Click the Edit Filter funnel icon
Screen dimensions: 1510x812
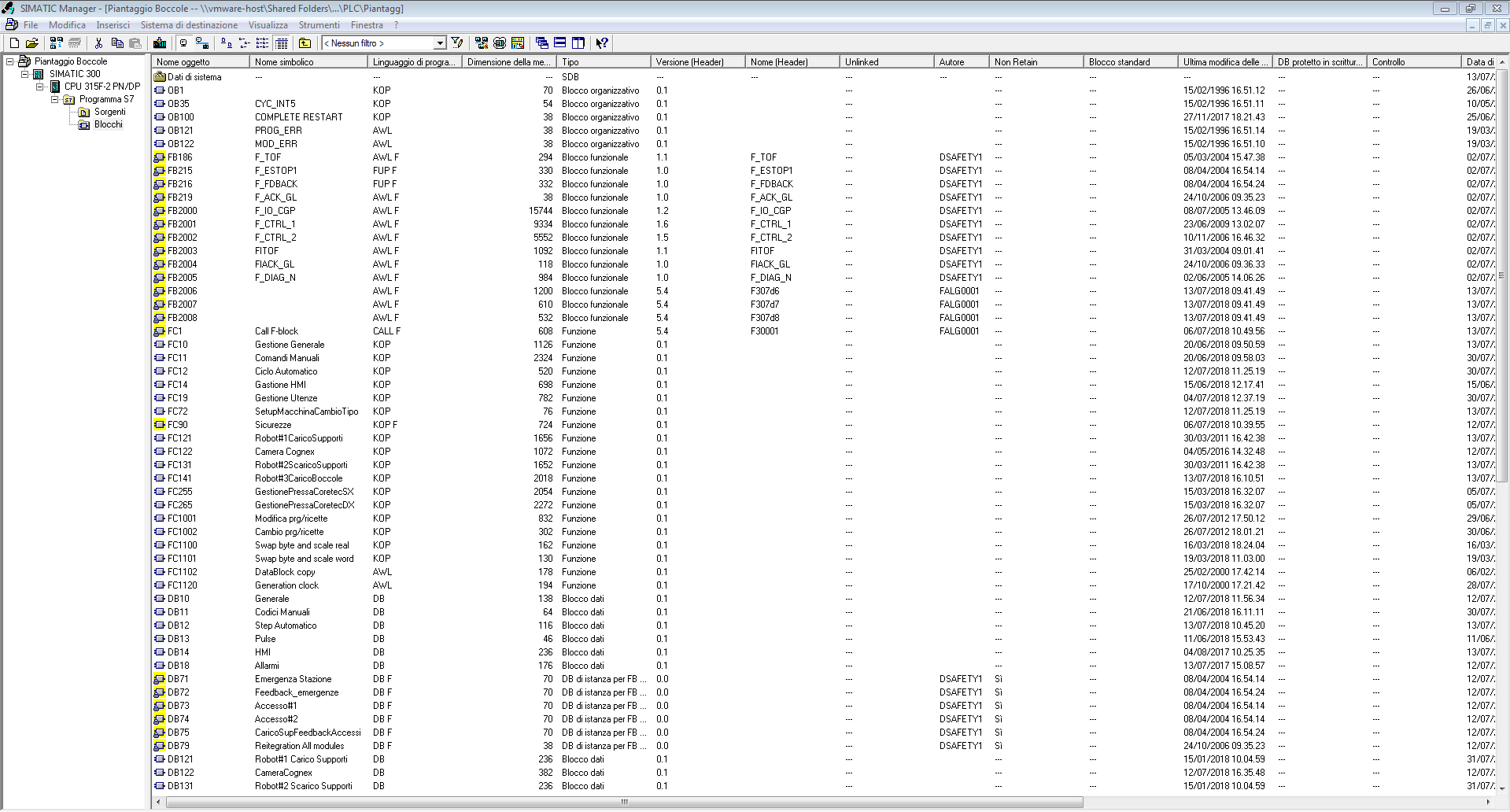(x=457, y=43)
